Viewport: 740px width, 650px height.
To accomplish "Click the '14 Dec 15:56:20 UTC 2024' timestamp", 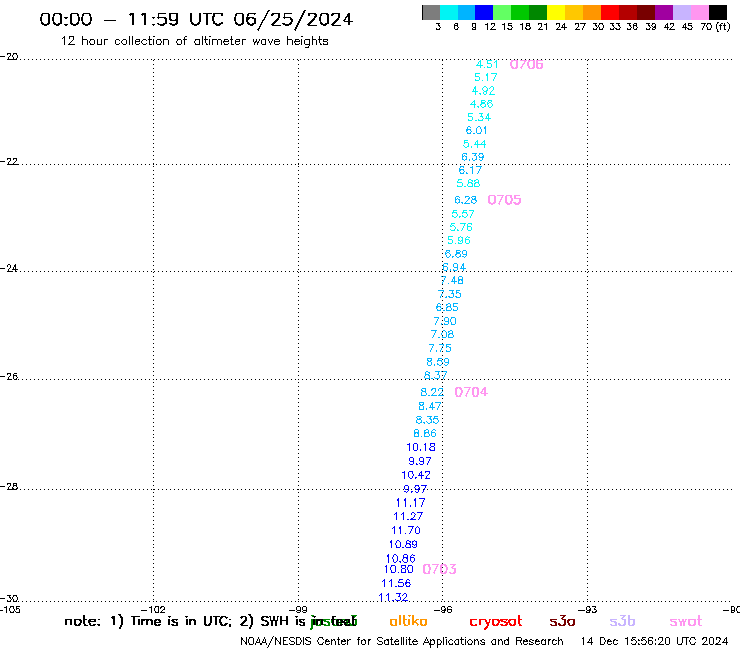I will [654, 641].
